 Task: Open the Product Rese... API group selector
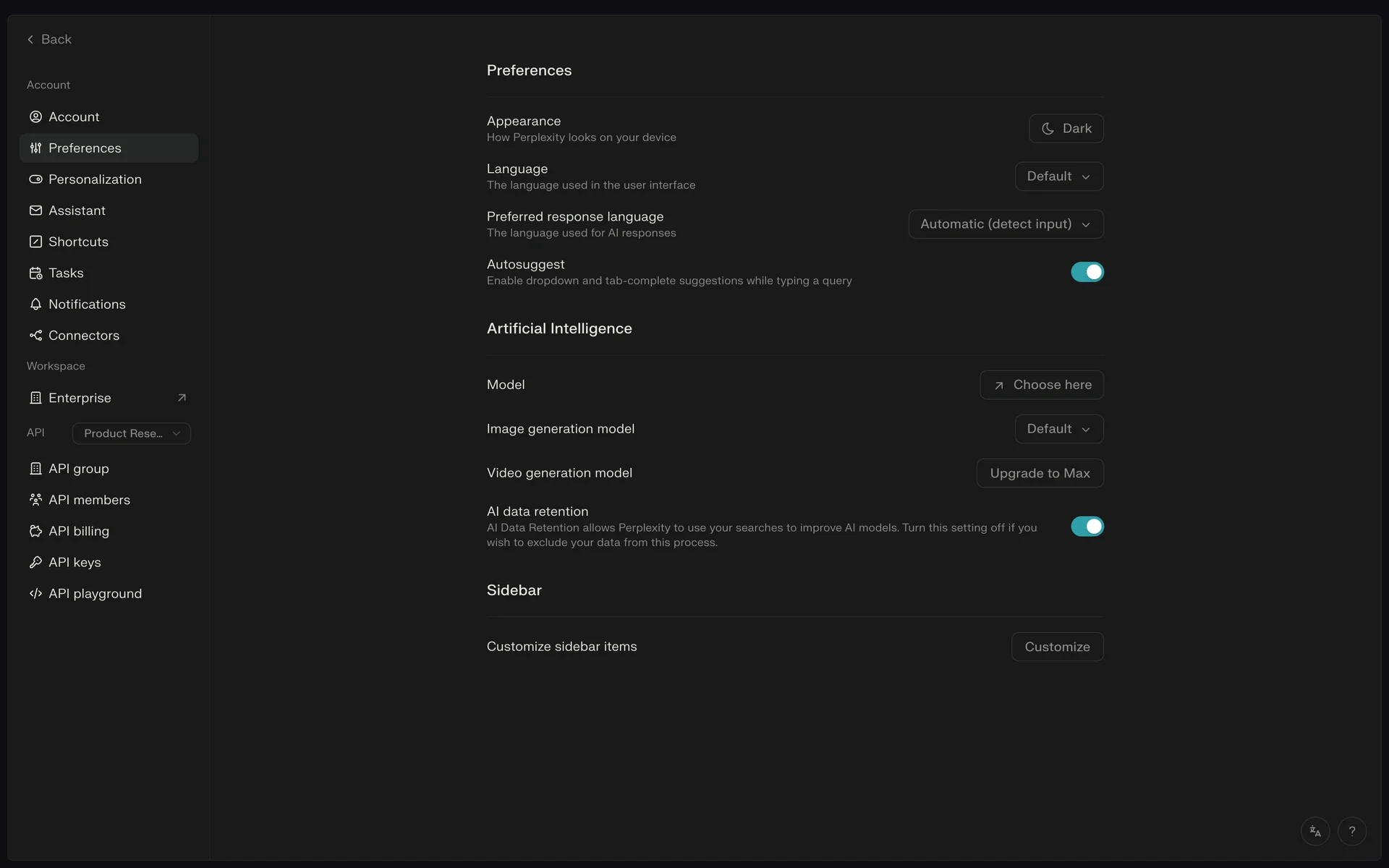click(x=131, y=433)
